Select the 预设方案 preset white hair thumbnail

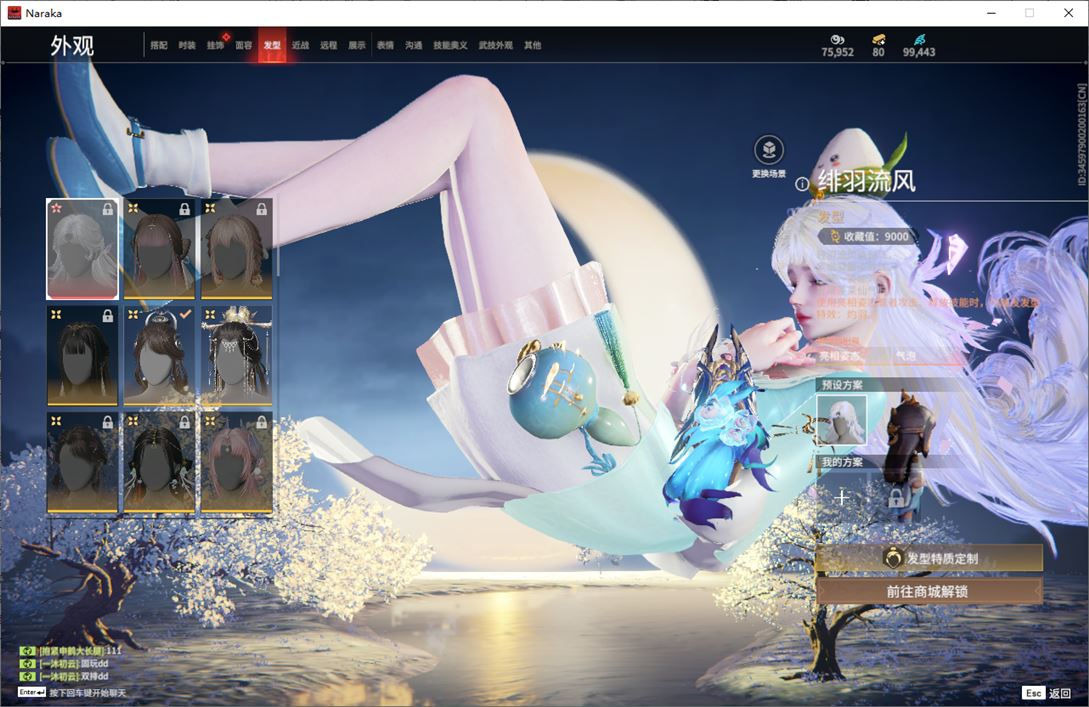pyautogui.click(x=842, y=419)
